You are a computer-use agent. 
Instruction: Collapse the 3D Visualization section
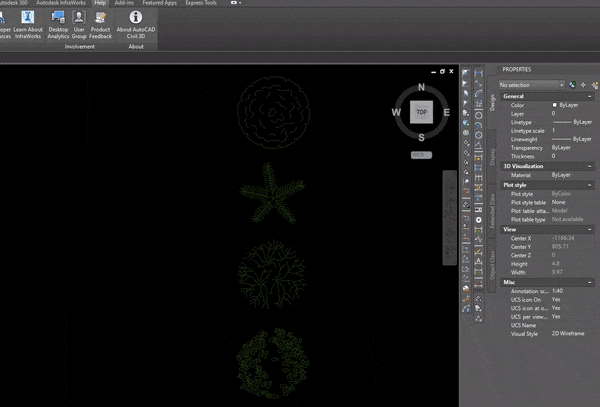tap(590, 166)
